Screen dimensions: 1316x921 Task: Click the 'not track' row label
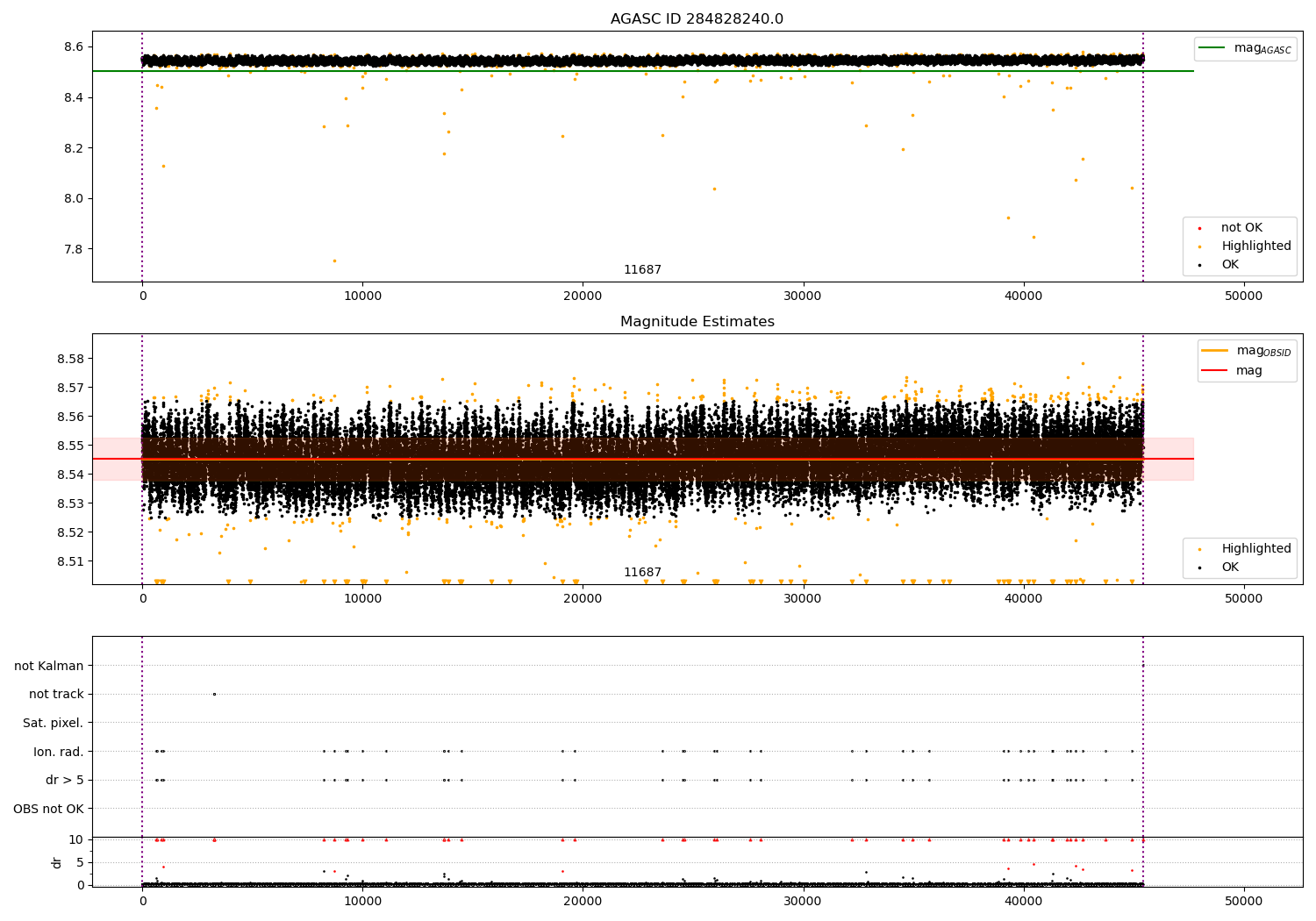pos(56,695)
